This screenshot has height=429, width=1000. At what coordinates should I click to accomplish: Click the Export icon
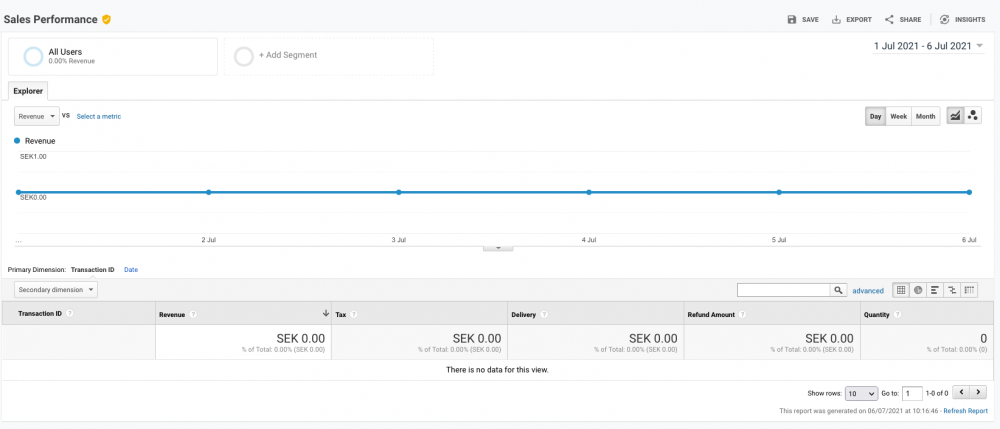click(x=836, y=19)
